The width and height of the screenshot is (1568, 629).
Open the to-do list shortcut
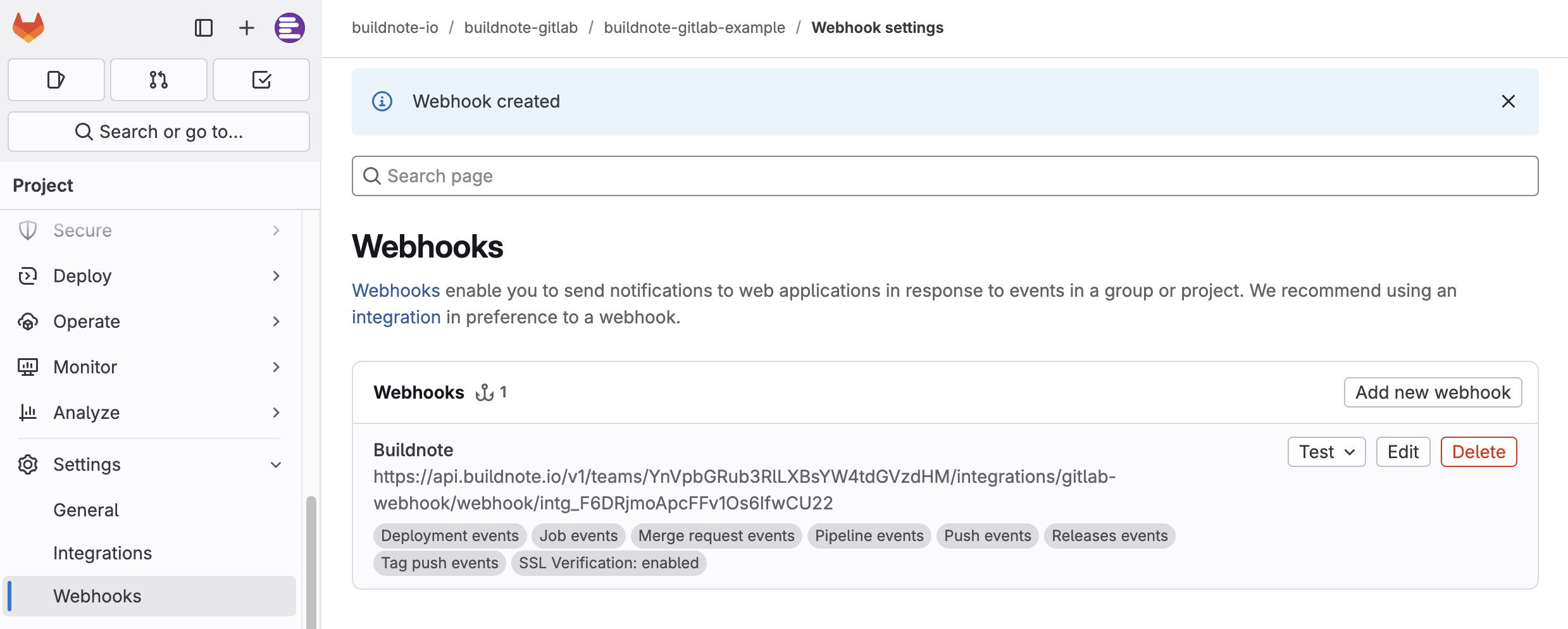(x=261, y=80)
